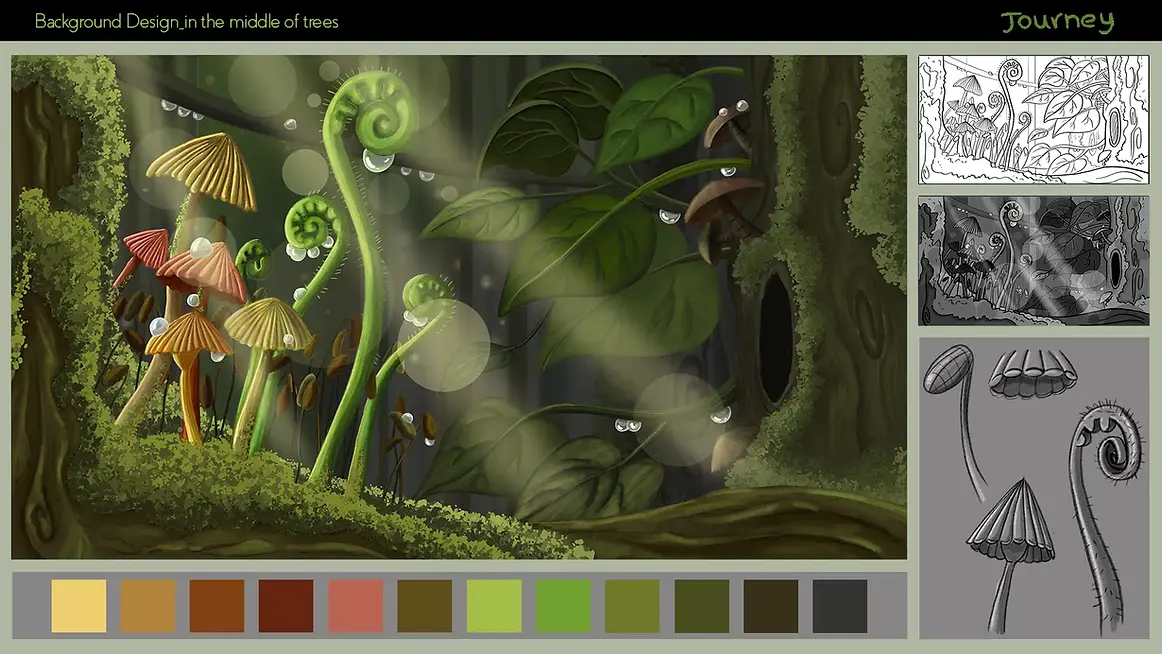Choose the dark maroon red swatch

point(286,606)
